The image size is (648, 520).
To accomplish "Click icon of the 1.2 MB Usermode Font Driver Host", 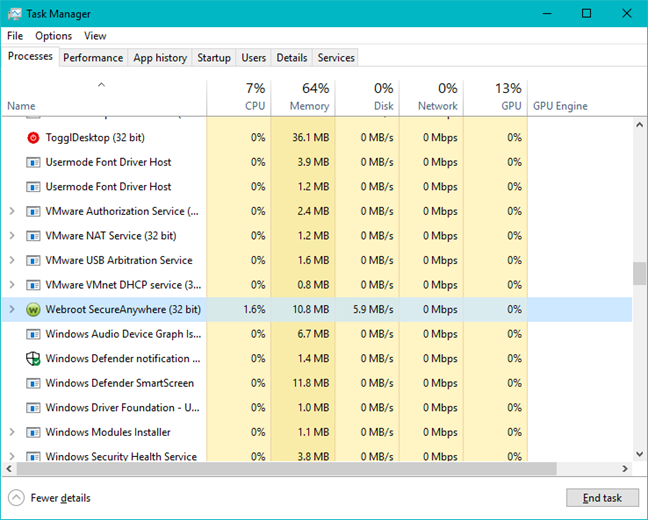I will point(33,187).
